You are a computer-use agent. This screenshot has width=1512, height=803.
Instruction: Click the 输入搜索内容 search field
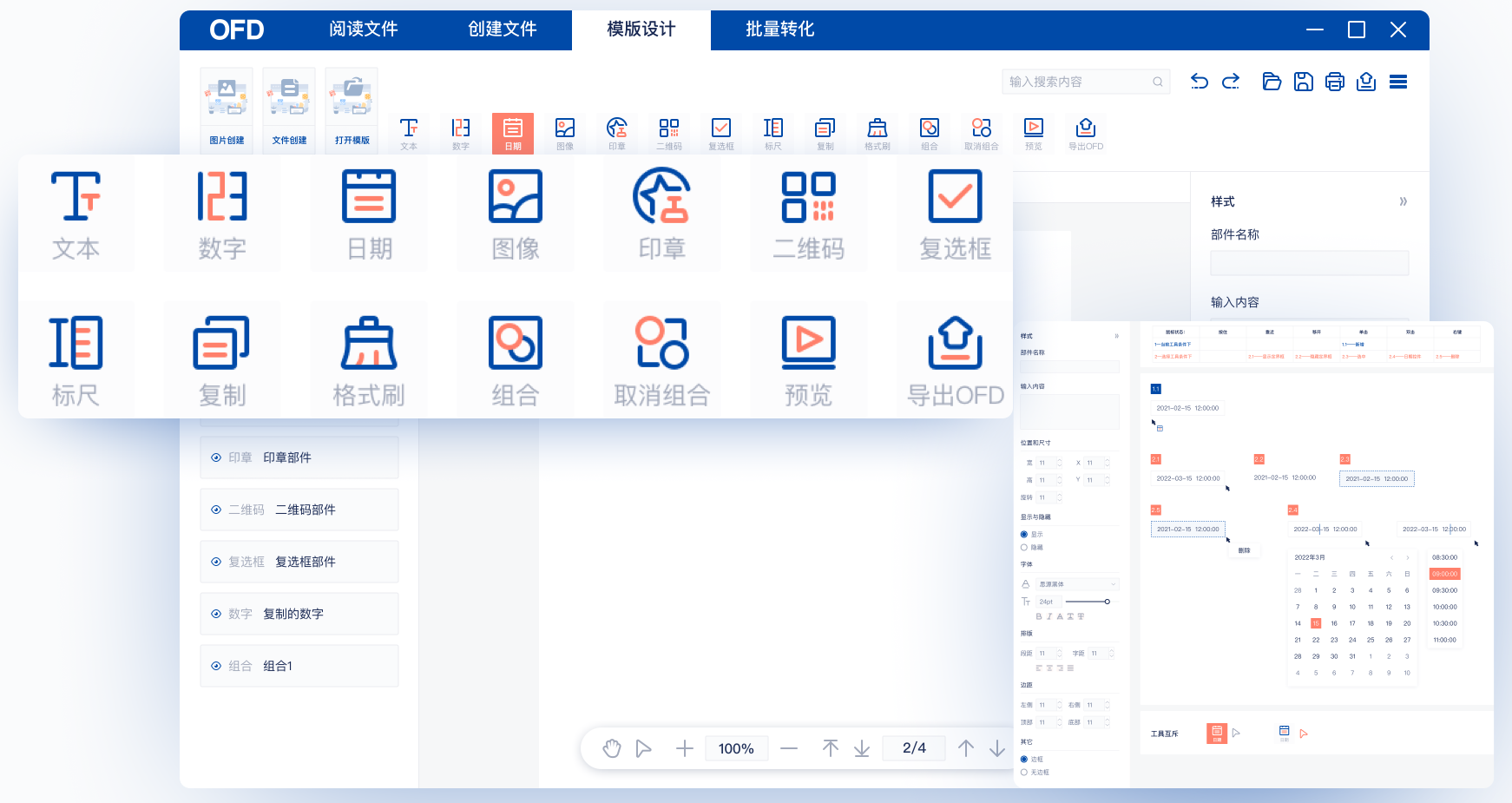1085,82
